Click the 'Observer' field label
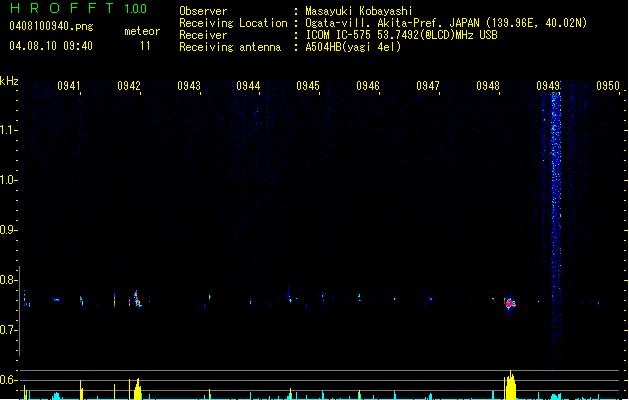The height and width of the screenshot is (400, 629). 203,11
